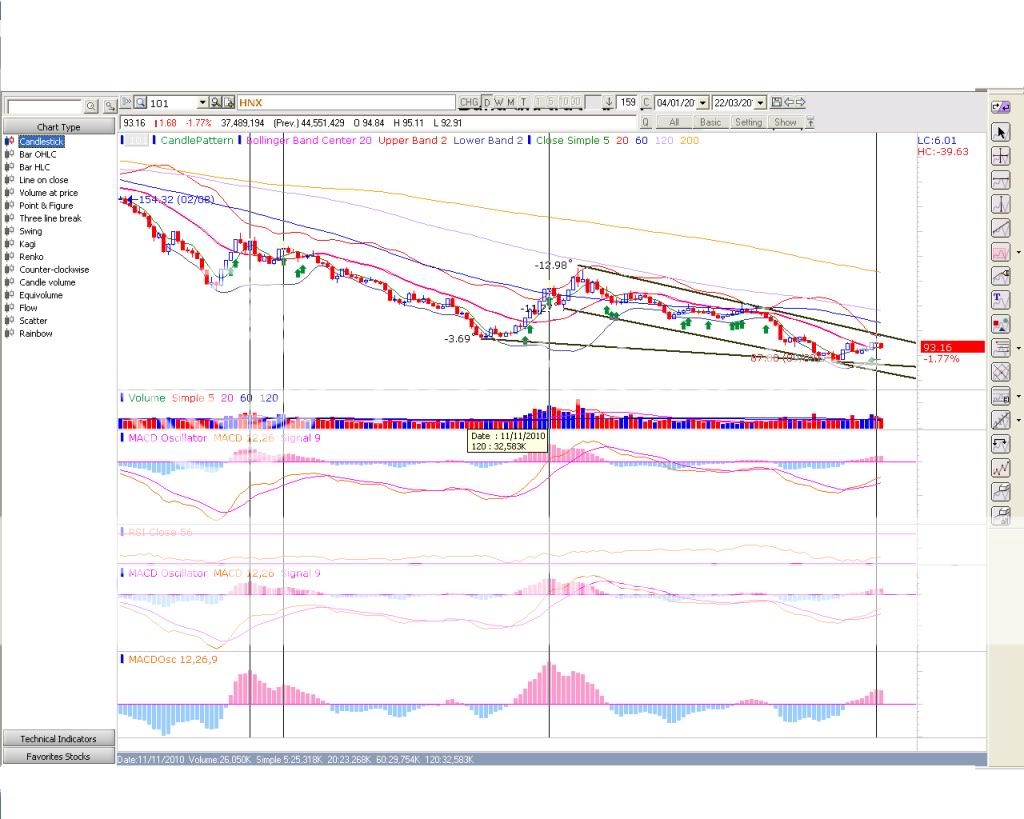Click the Bollinger Band Center color marker
Screen dimensions: 1024x819
(239, 141)
